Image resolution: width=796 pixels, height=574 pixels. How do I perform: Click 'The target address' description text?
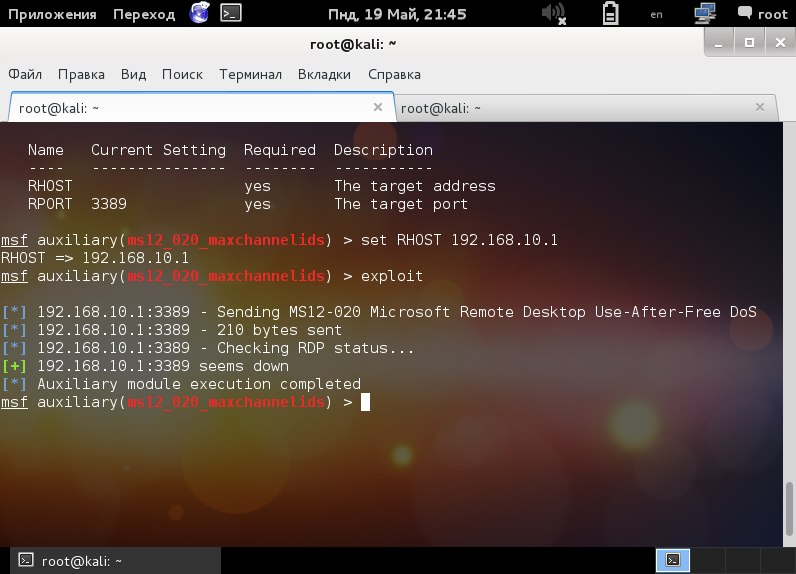coord(415,186)
